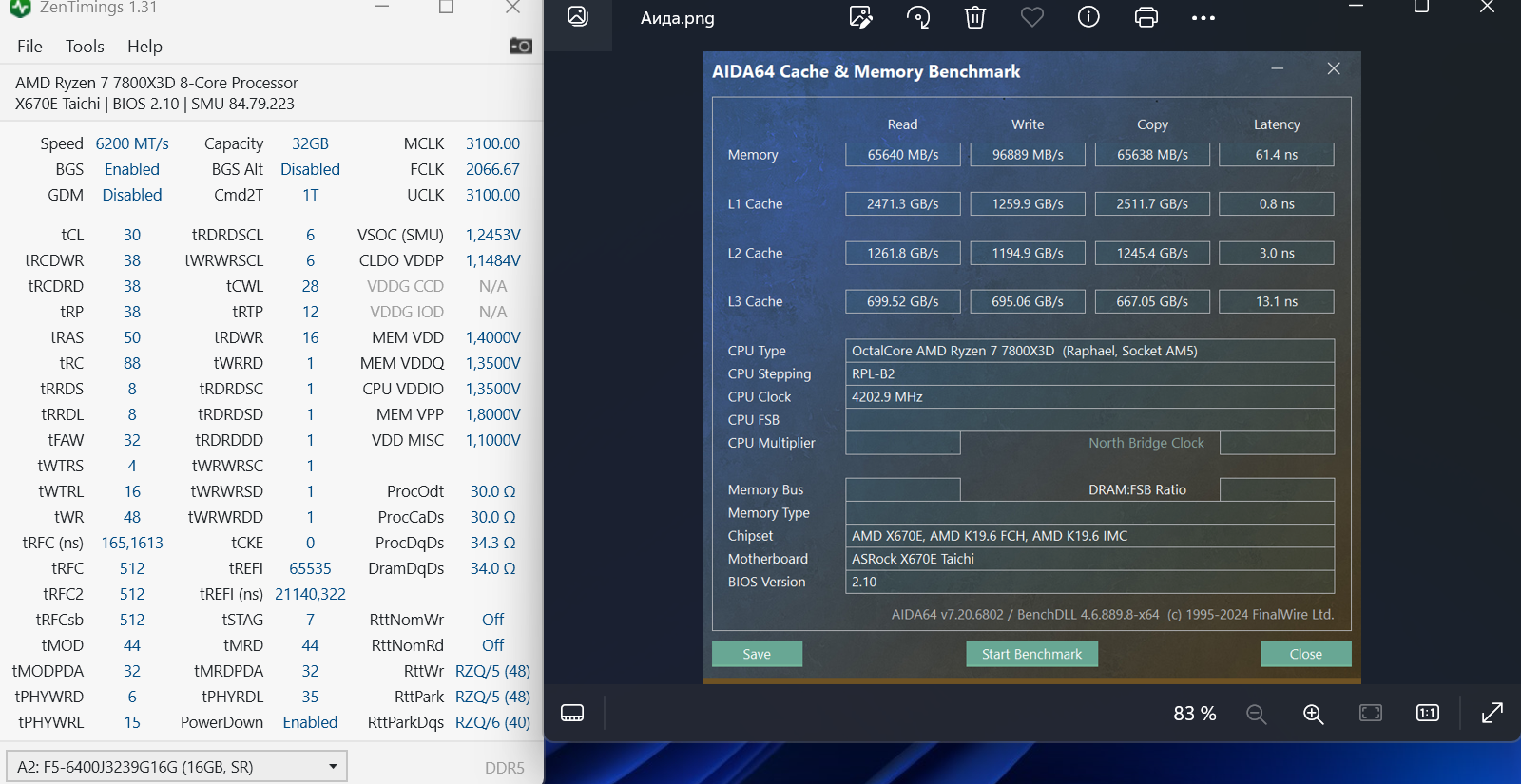Click the BGS Enabled value
Image resolution: width=1521 pixels, height=784 pixels.
132,169
